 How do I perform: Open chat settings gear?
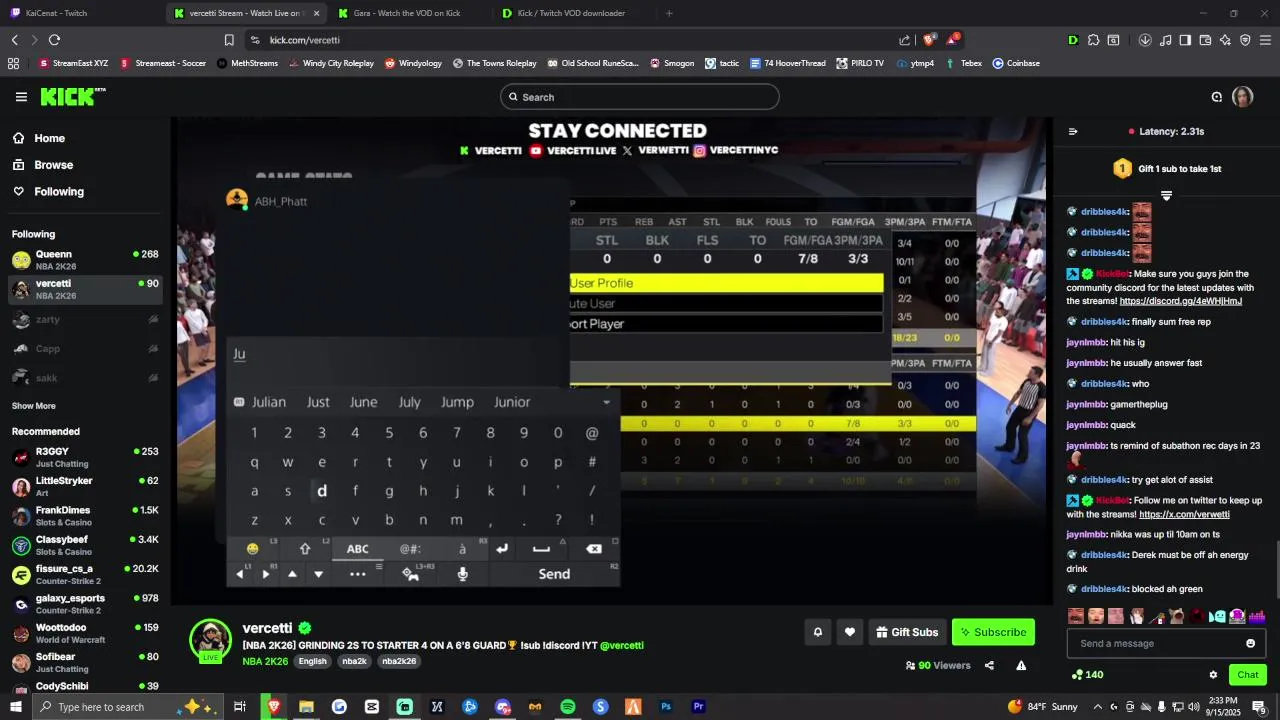point(1213,675)
